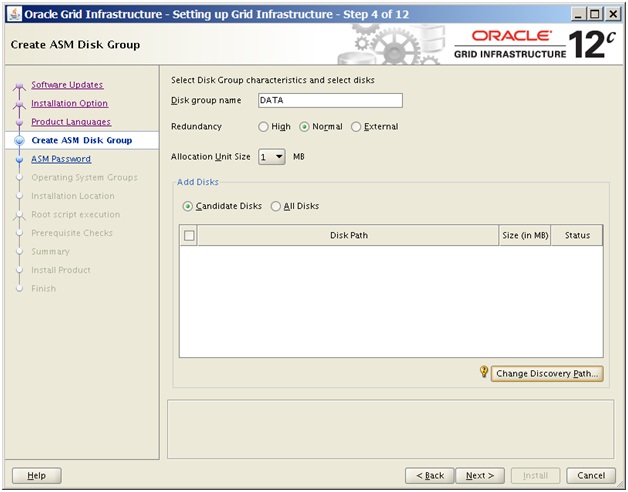Select High redundancy

(x=275, y=127)
